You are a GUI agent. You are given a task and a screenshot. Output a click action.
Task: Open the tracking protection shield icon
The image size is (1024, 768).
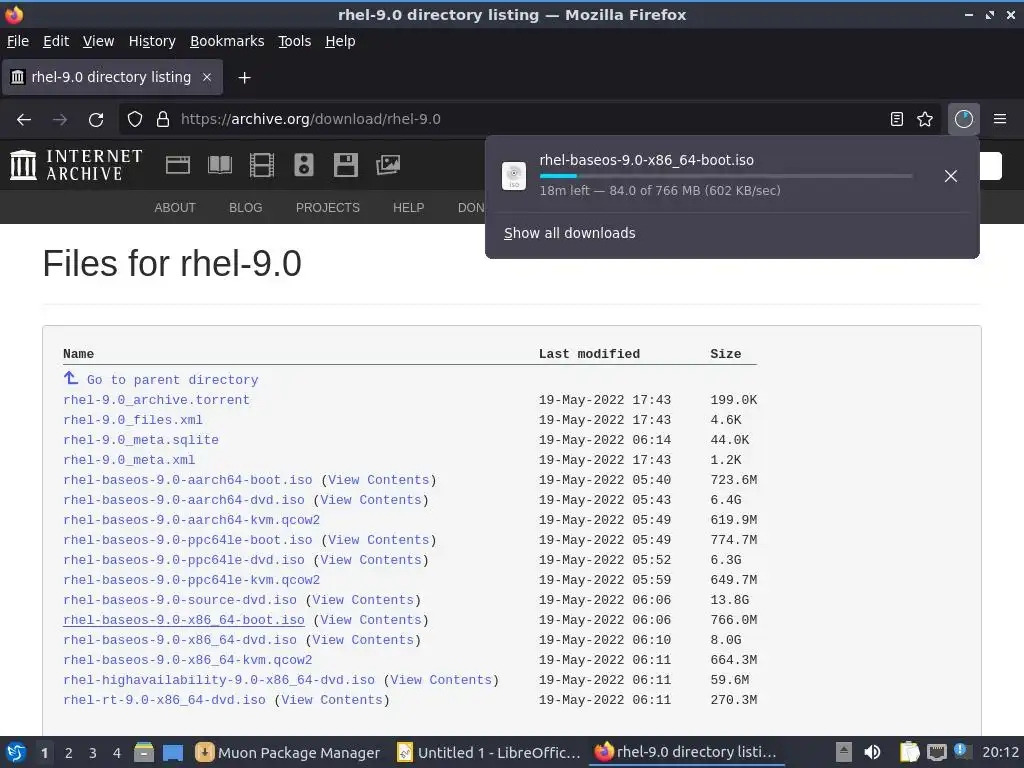[x=135, y=120]
